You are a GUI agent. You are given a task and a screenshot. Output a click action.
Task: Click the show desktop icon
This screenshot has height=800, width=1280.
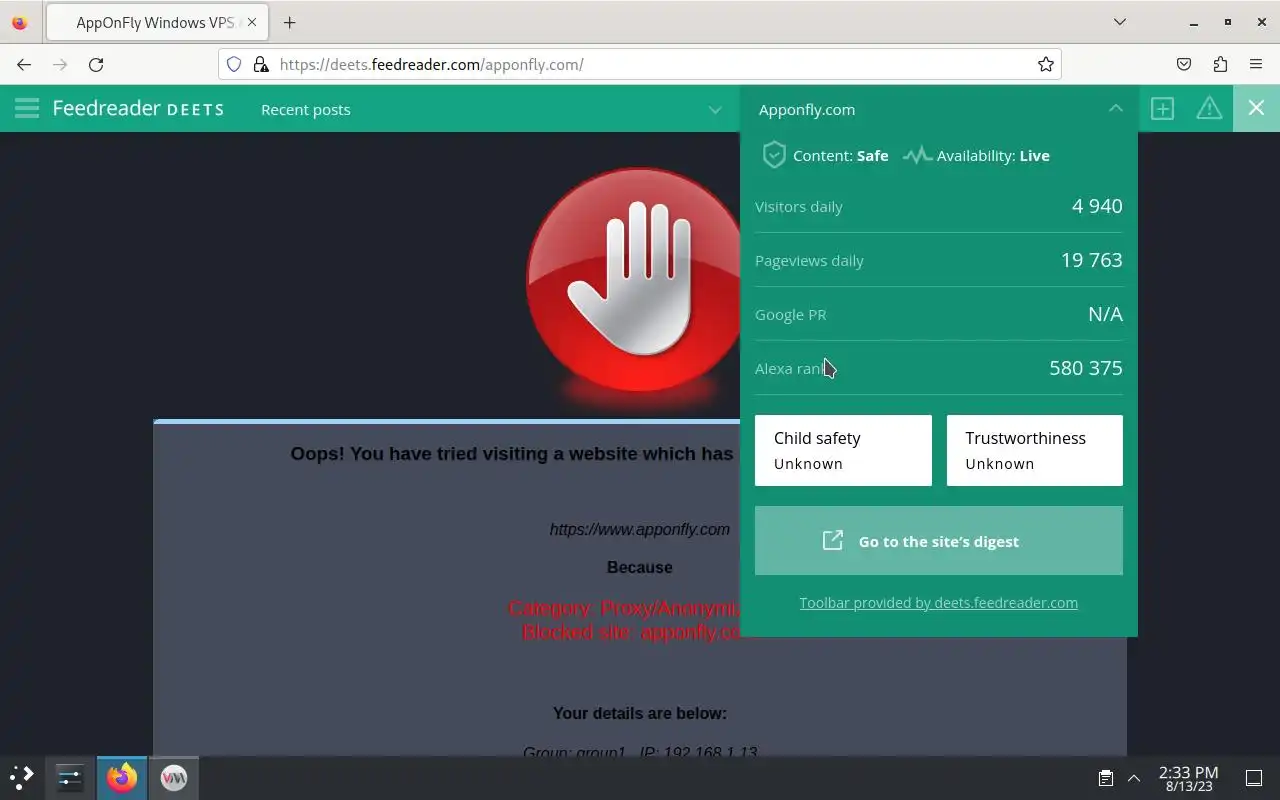click(1254, 778)
